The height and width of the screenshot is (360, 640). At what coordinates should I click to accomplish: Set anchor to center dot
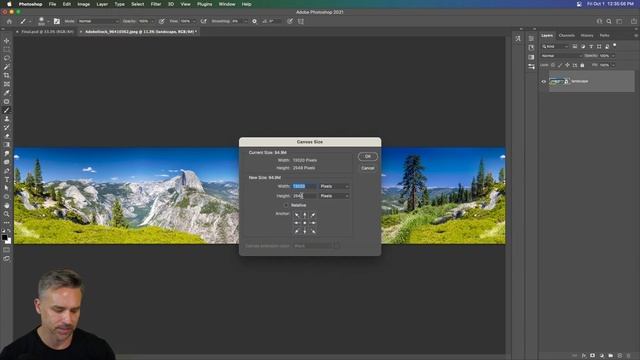tap(305, 223)
